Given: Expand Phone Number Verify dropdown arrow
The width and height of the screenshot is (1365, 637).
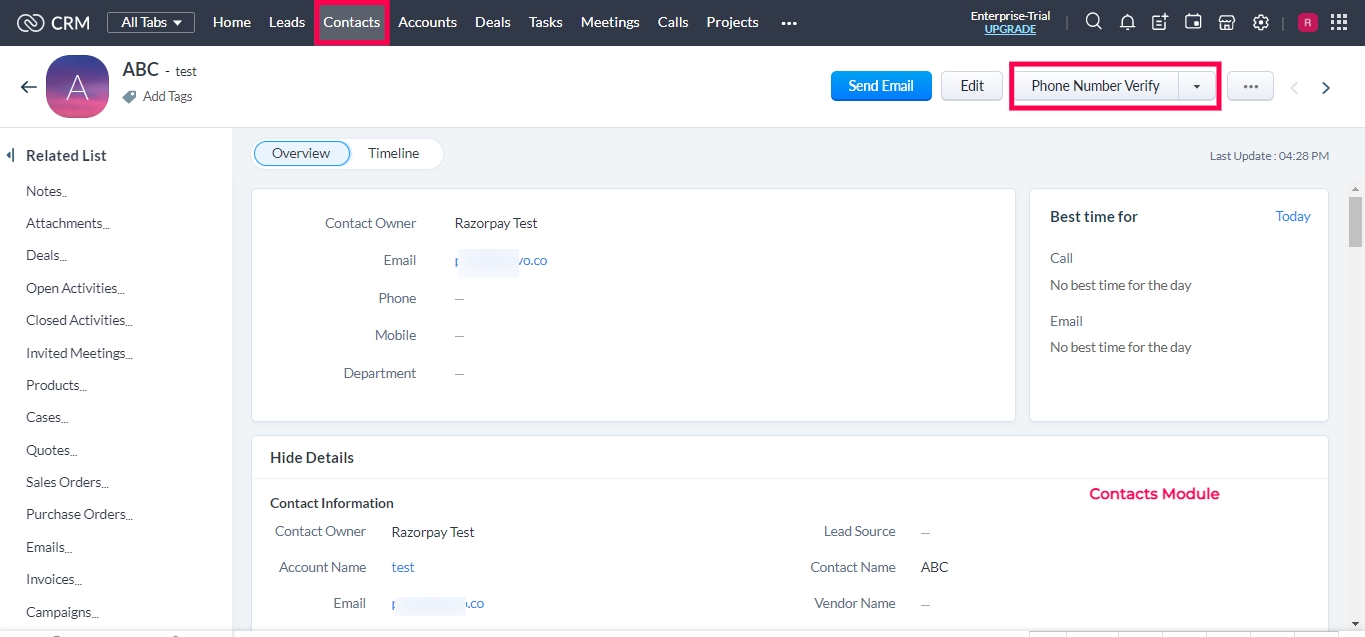Looking at the screenshot, I should pyautogui.click(x=1197, y=86).
